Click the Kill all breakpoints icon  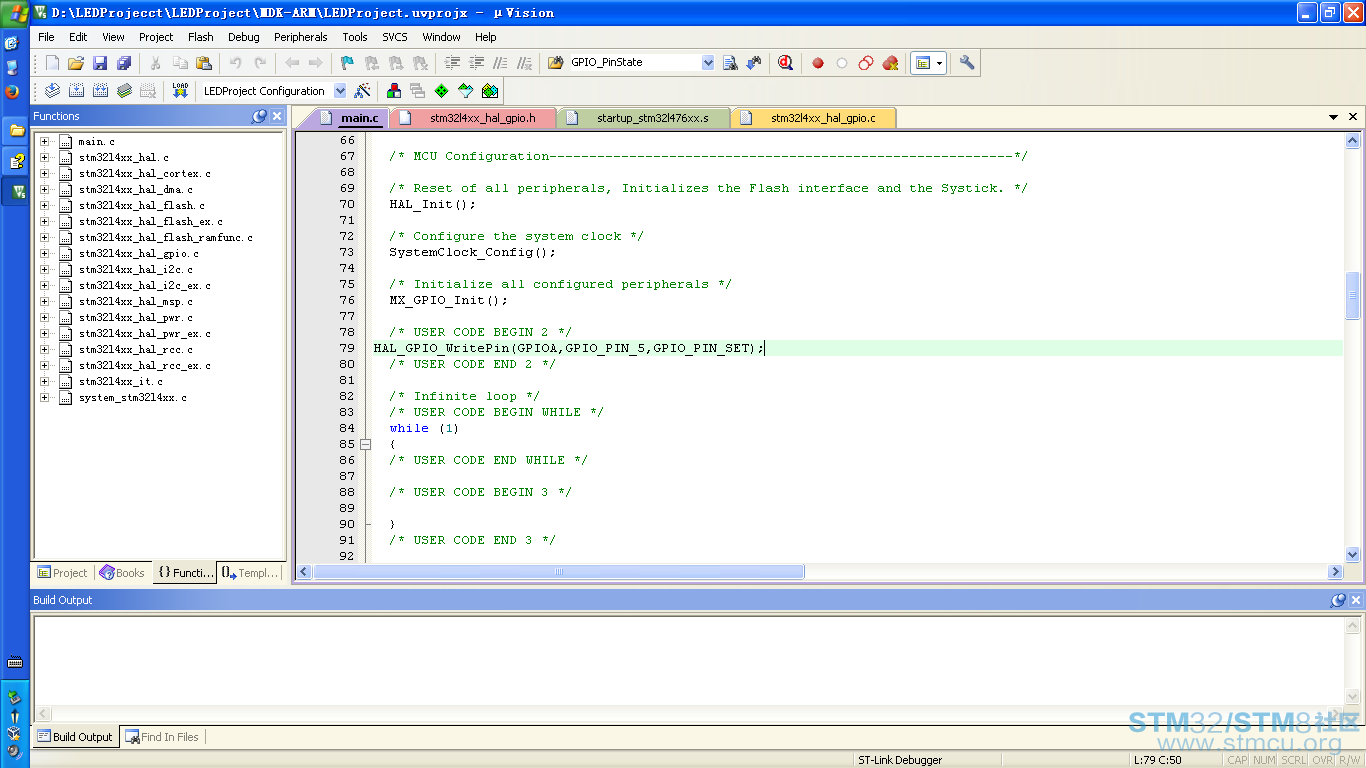point(890,63)
